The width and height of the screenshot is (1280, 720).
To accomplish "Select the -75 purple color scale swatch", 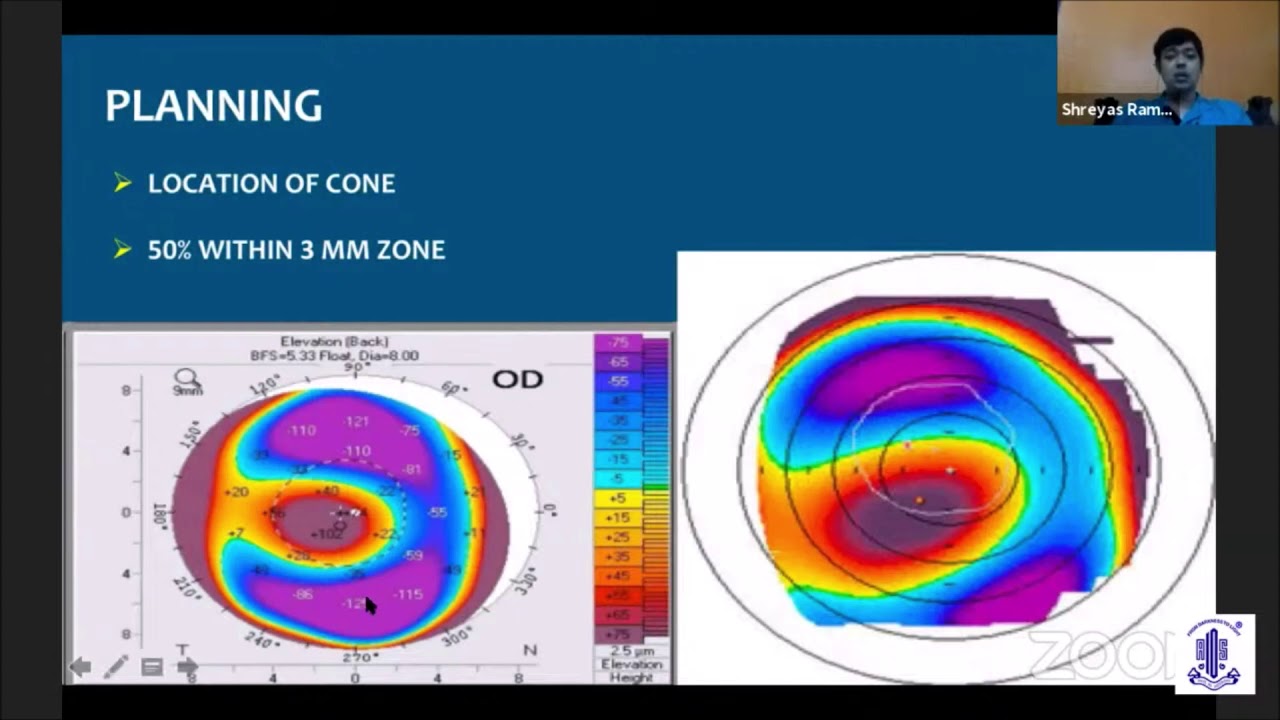I will pos(619,344).
